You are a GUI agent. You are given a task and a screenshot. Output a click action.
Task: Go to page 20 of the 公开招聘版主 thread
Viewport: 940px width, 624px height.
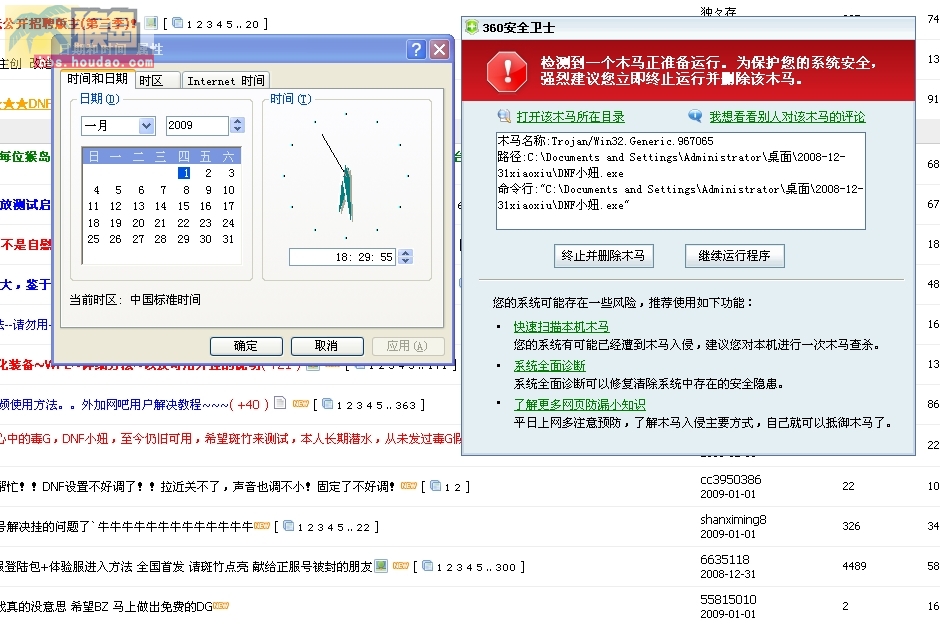(252, 25)
